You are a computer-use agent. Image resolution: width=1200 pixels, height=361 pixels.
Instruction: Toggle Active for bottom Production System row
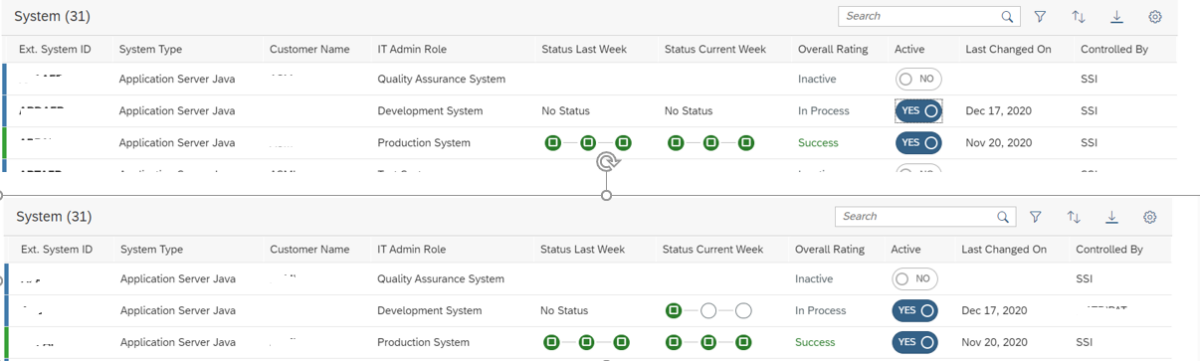click(x=915, y=342)
